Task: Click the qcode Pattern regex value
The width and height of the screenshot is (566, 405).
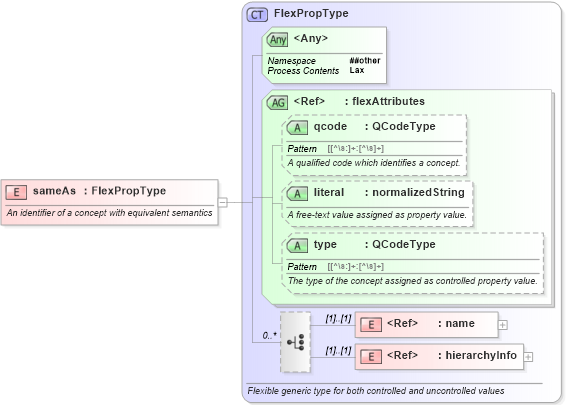Action: 356,148
